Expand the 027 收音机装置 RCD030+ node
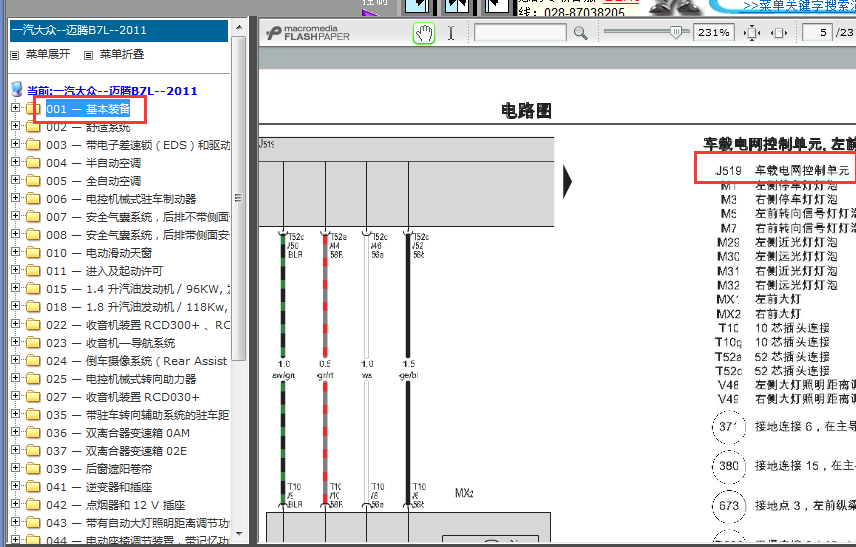 click(x=15, y=396)
